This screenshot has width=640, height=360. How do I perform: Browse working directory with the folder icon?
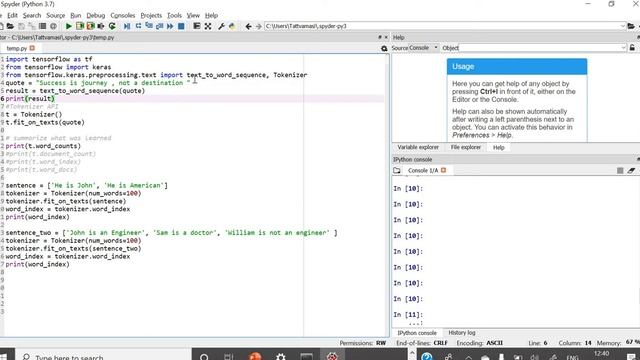coord(631,26)
